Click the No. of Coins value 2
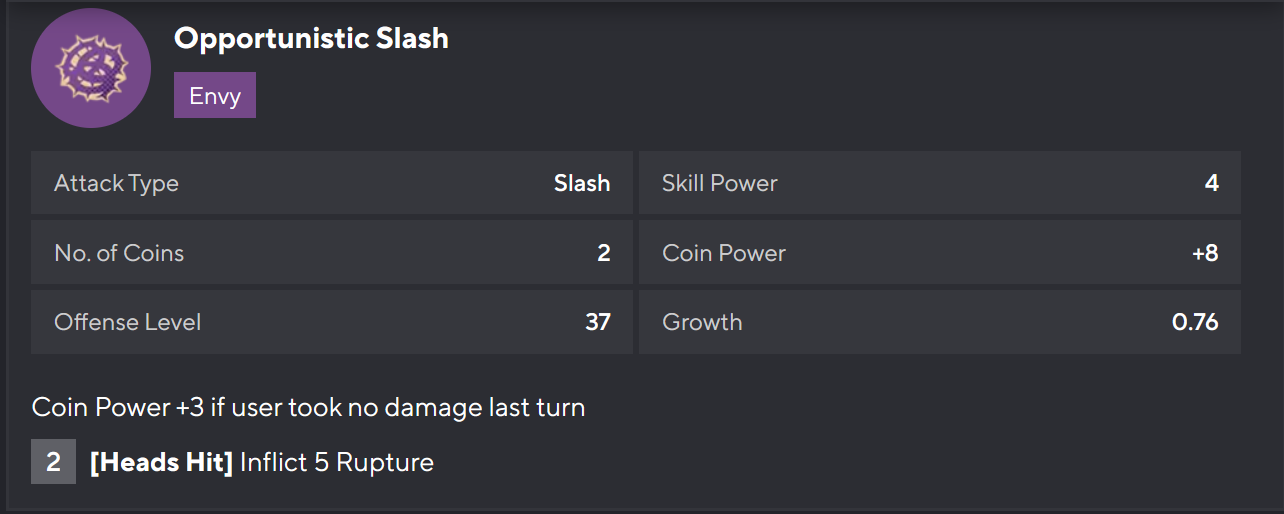1284x514 pixels. (x=603, y=253)
